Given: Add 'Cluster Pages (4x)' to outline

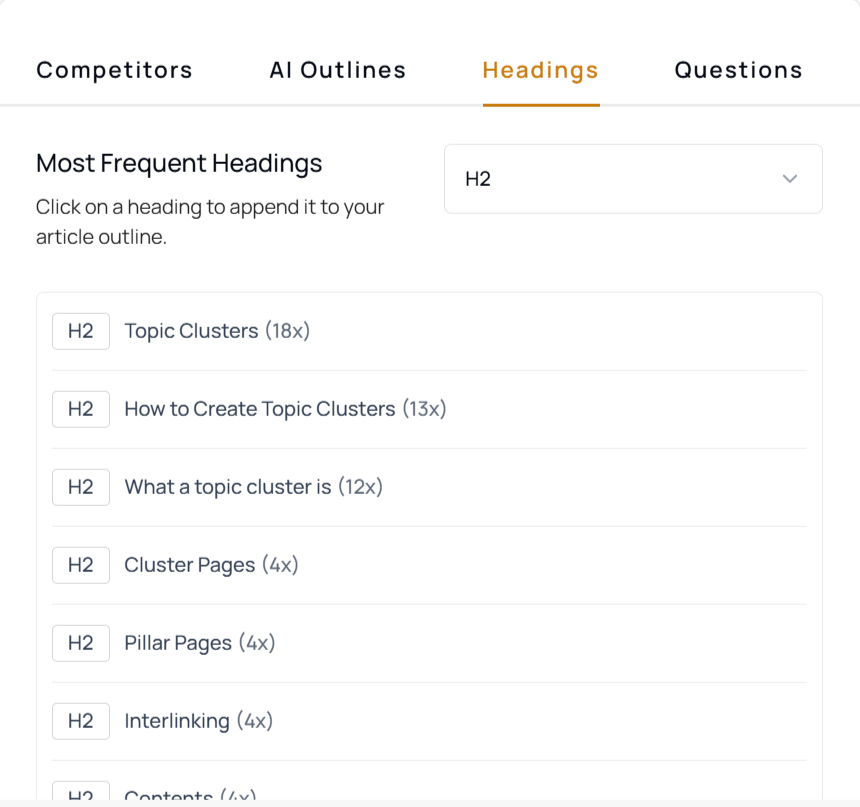Looking at the screenshot, I should [211, 565].
